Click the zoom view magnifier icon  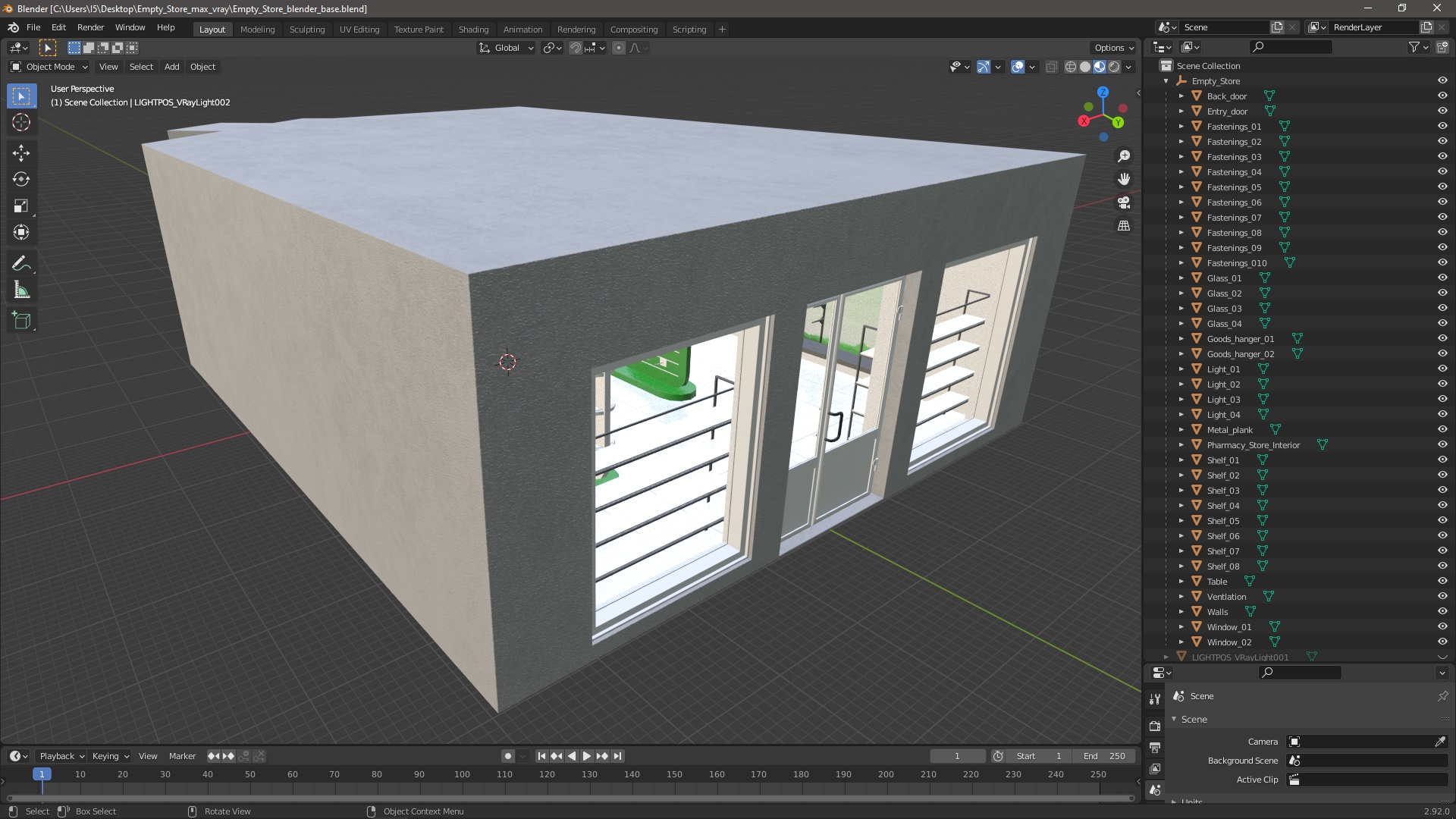point(1124,156)
